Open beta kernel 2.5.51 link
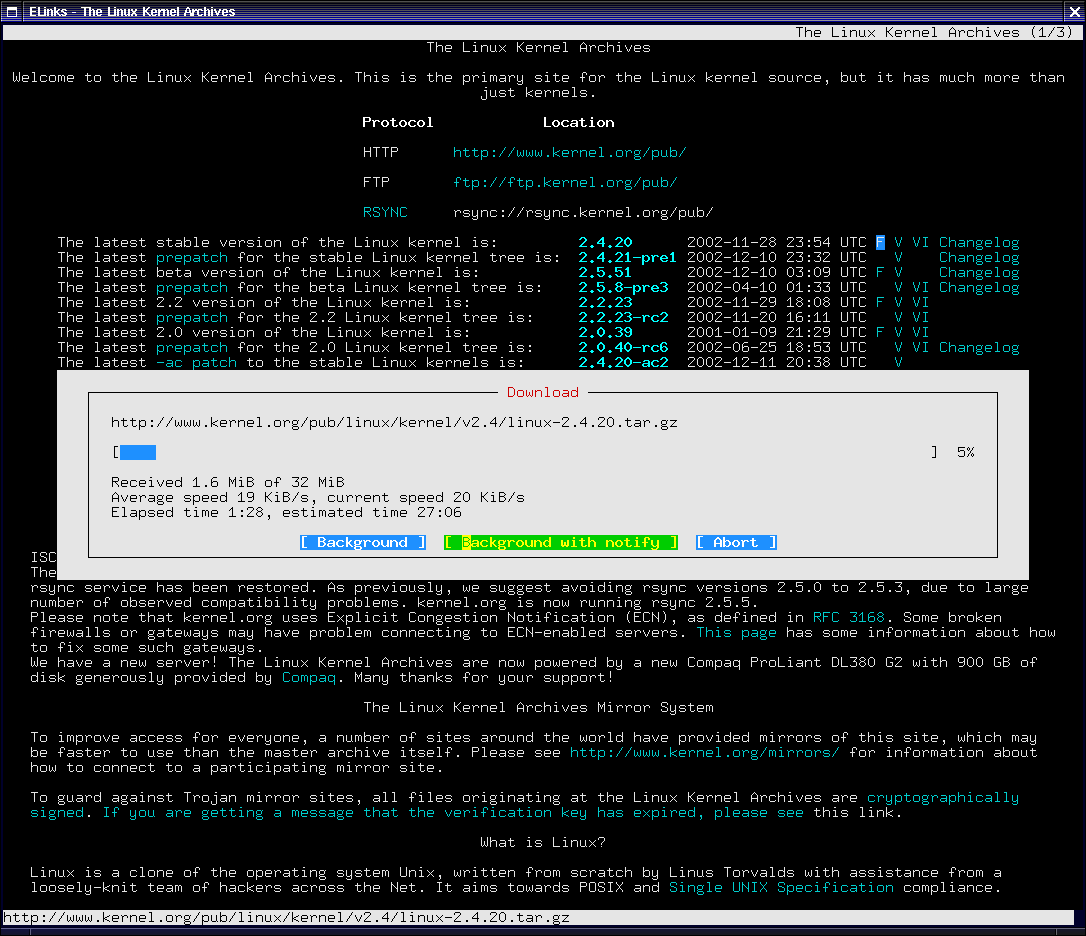The height and width of the screenshot is (936, 1086). (x=605, y=272)
